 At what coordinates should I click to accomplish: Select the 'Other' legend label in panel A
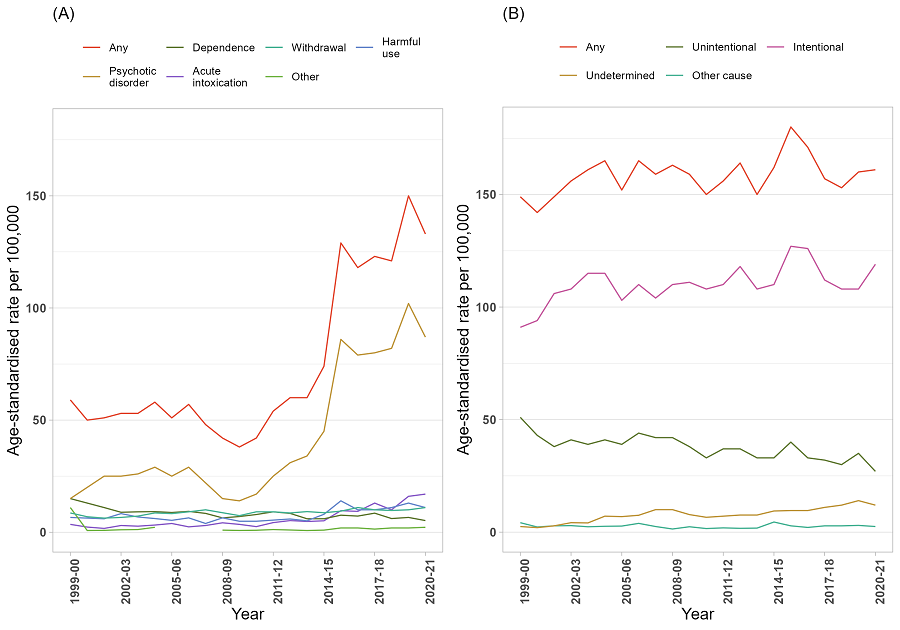[x=305, y=77]
